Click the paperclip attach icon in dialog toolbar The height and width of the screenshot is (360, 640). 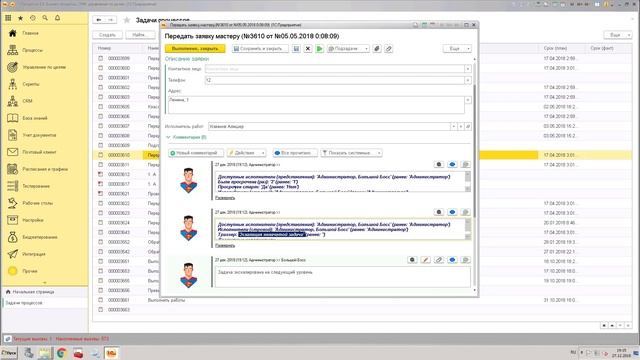tap(377, 49)
